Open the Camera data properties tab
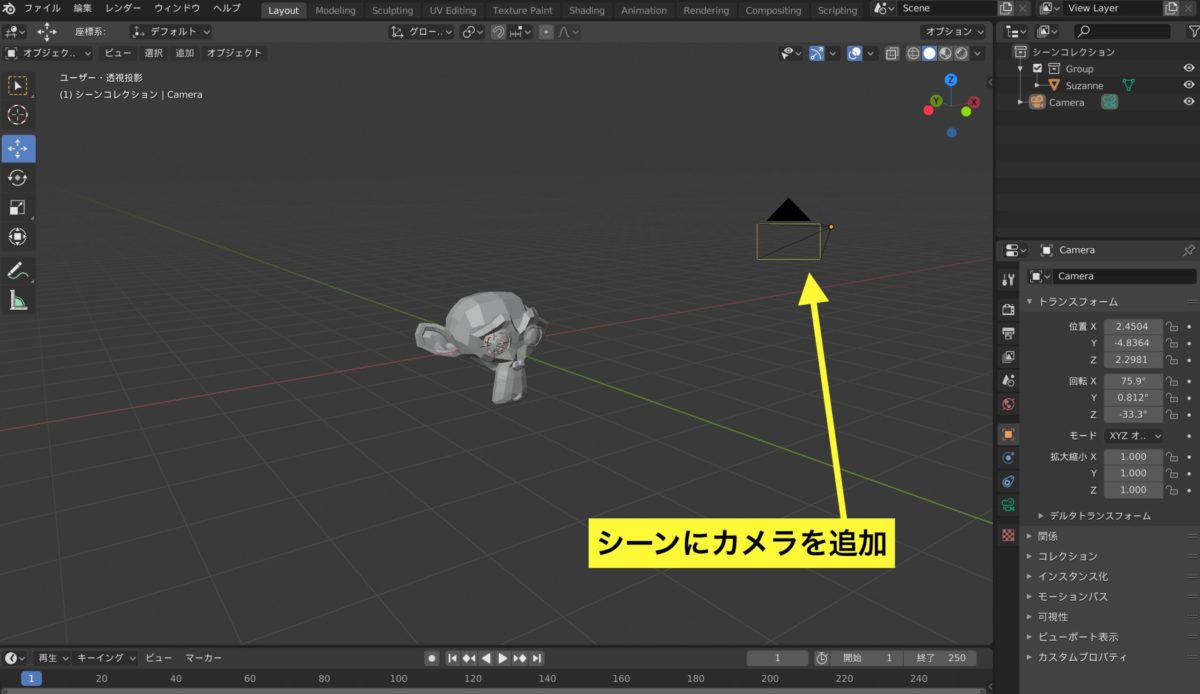Screen dimensions: 1200x694 coord(1008,506)
